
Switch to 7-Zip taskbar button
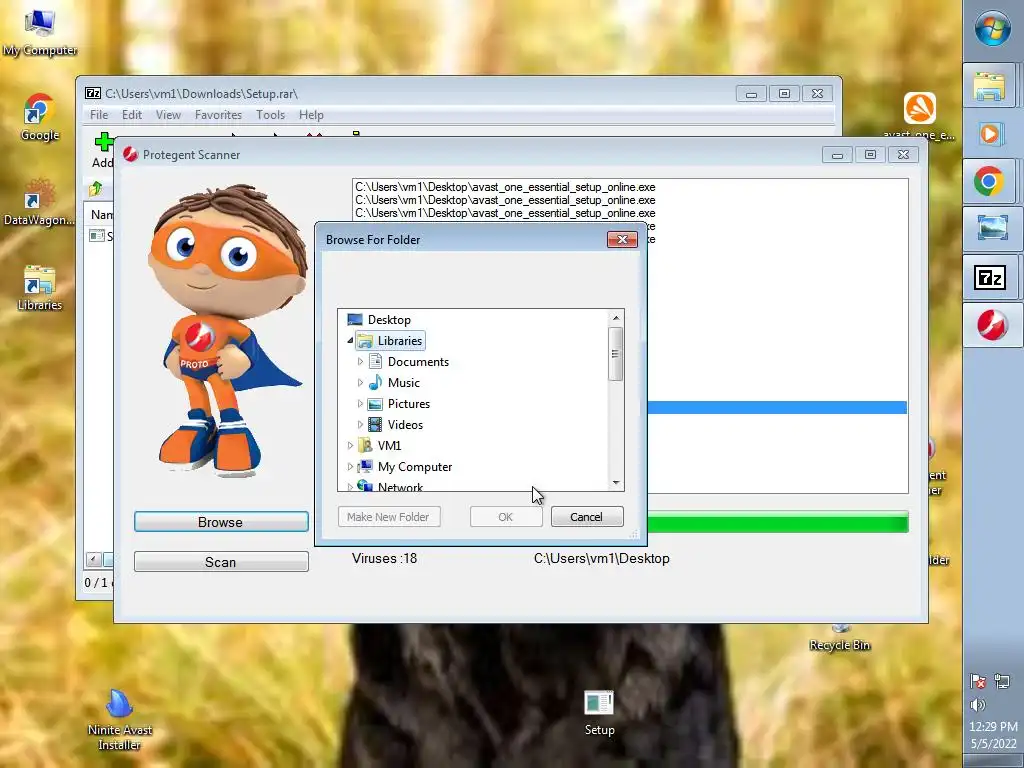[991, 278]
